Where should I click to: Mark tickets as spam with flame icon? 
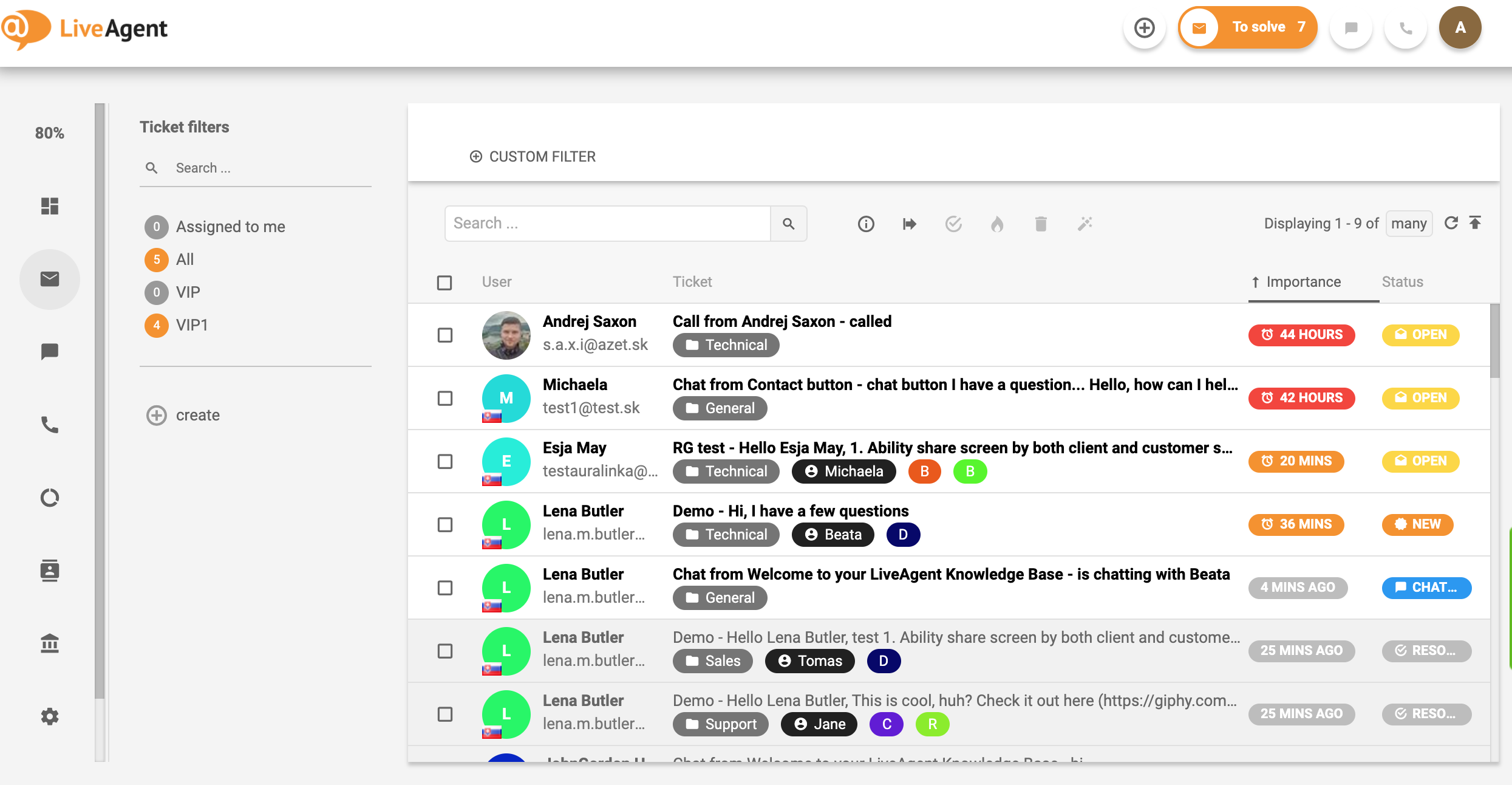(997, 224)
